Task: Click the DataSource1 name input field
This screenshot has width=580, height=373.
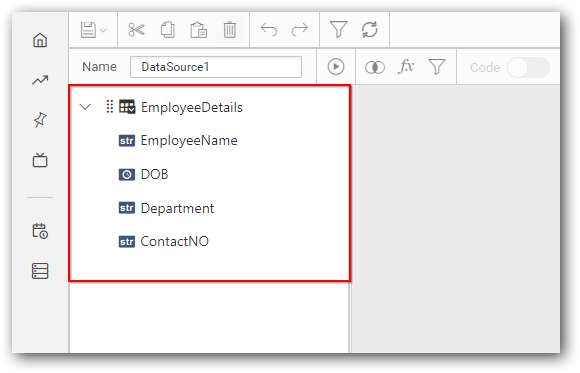Action: [216, 67]
